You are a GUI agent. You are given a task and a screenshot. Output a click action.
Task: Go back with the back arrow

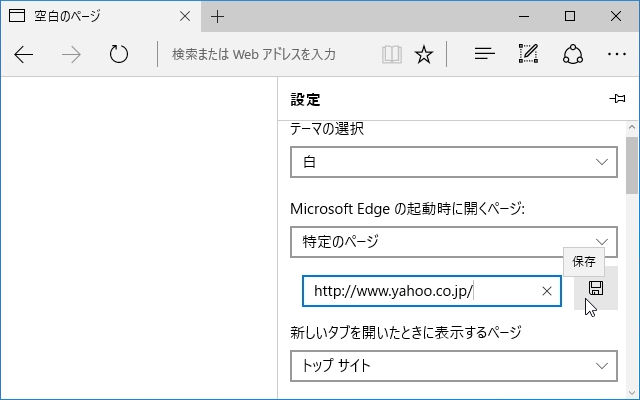pyautogui.click(x=23, y=54)
